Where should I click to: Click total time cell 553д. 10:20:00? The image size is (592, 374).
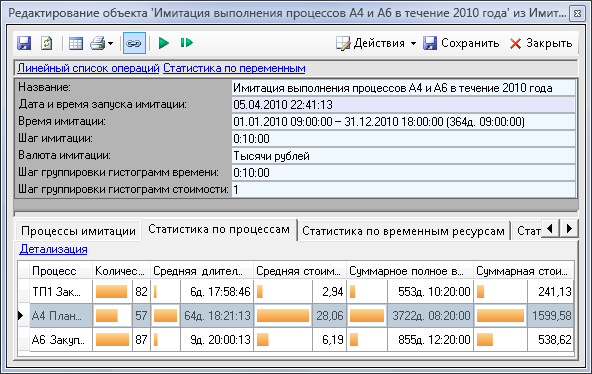point(430,292)
